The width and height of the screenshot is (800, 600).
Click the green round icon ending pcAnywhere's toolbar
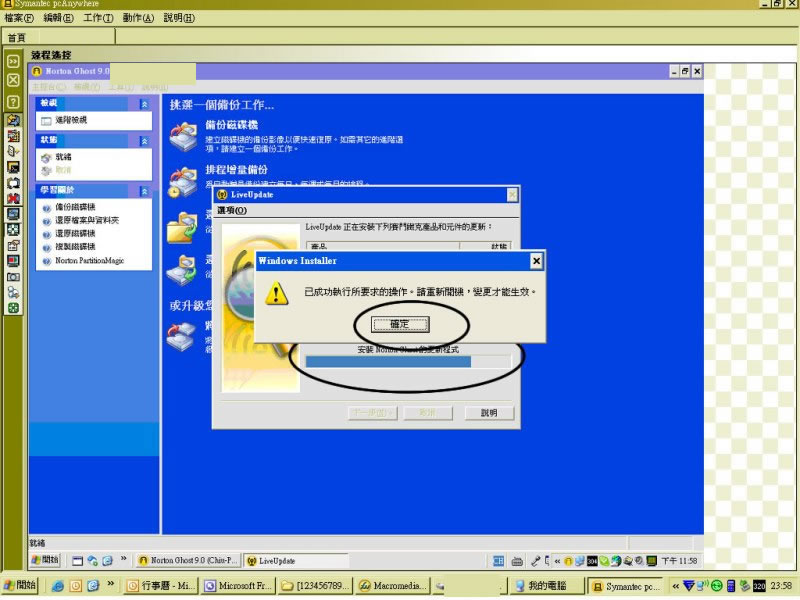pyautogui.click(x=13, y=308)
